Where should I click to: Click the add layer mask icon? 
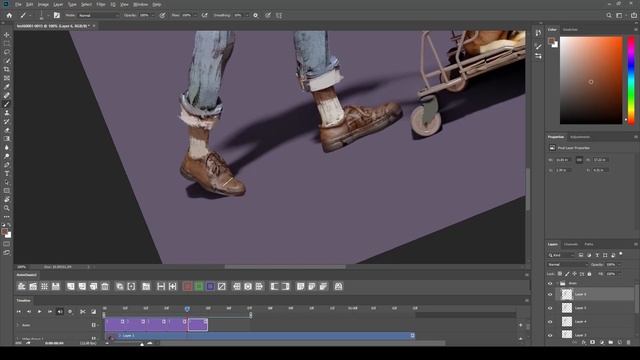tap(592, 342)
